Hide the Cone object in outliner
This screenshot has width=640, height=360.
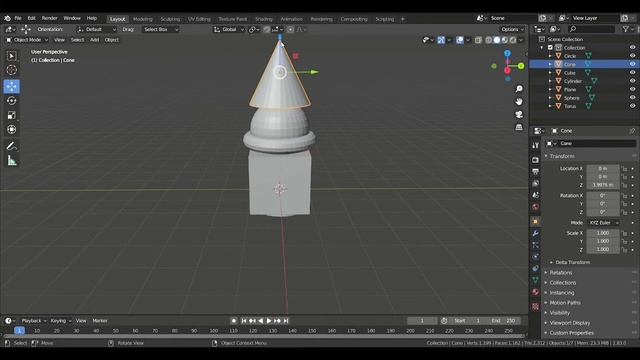click(x=632, y=64)
